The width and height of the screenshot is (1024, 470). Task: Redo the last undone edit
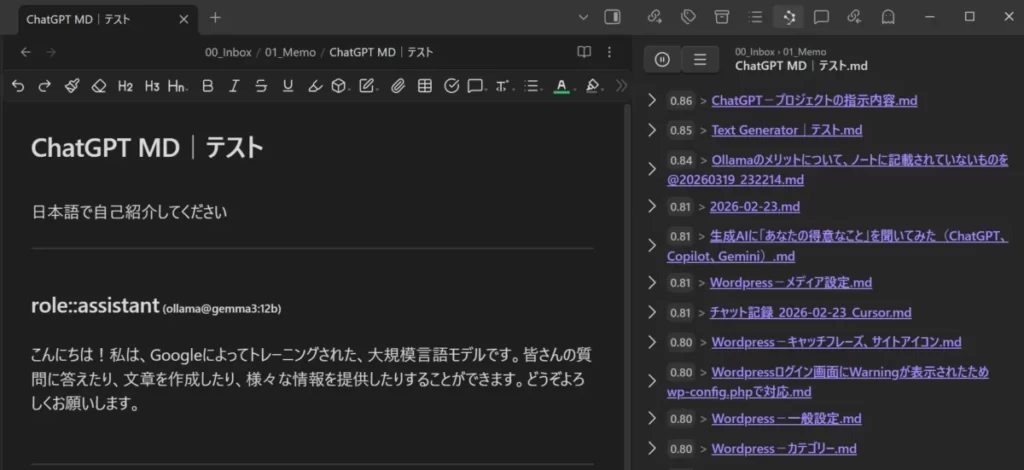click(44, 86)
